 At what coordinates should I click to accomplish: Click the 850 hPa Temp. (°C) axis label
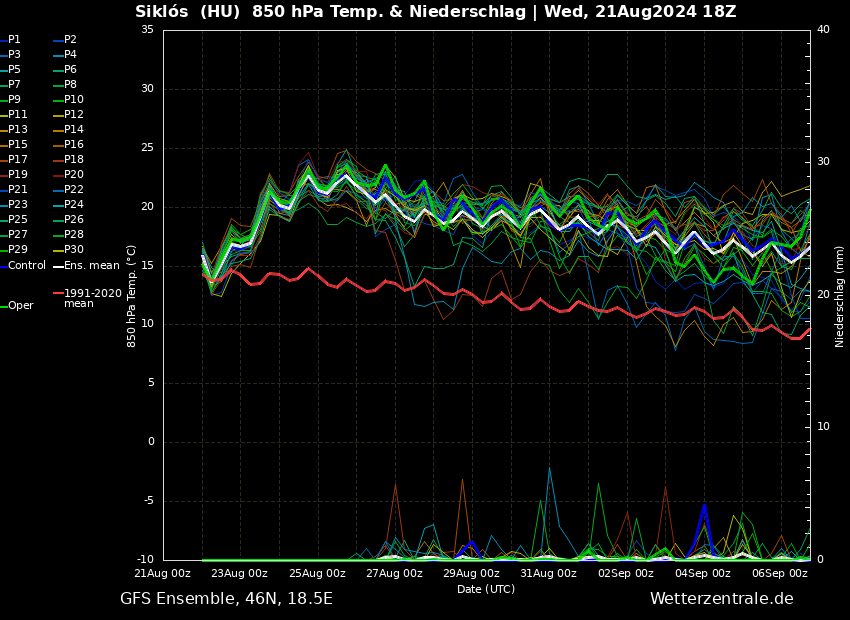point(132,295)
